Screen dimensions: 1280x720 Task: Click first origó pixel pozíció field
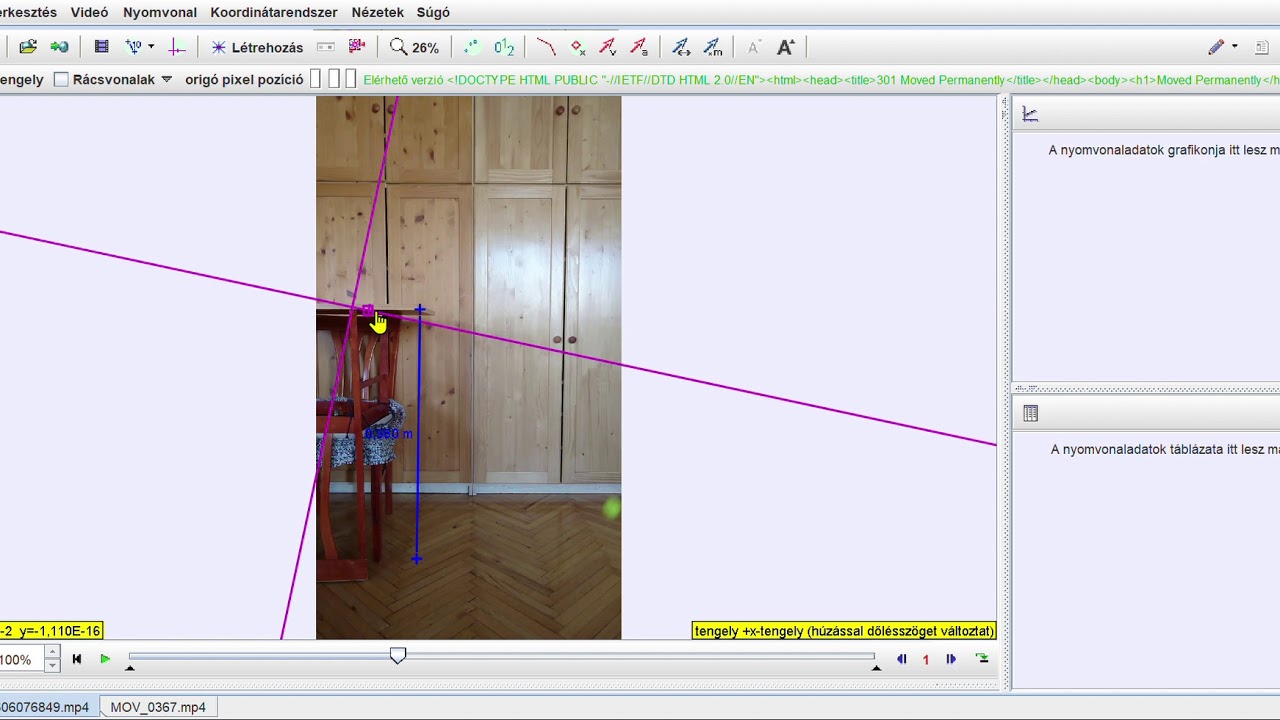[315, 79]
